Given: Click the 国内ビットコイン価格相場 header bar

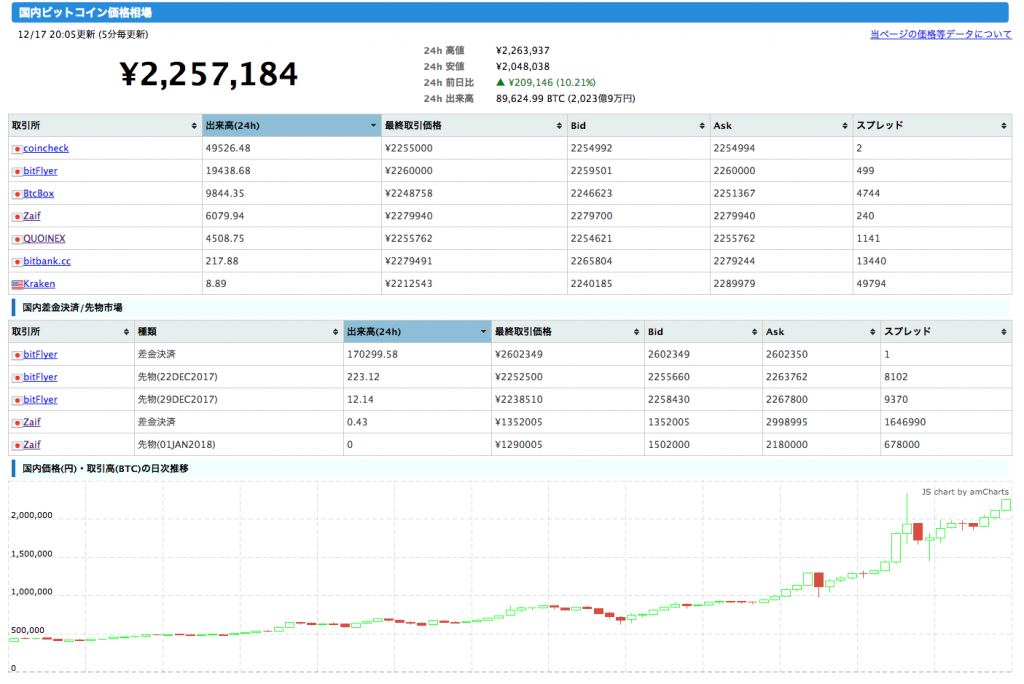Looking at the screenshot, I should coord(510,12).
